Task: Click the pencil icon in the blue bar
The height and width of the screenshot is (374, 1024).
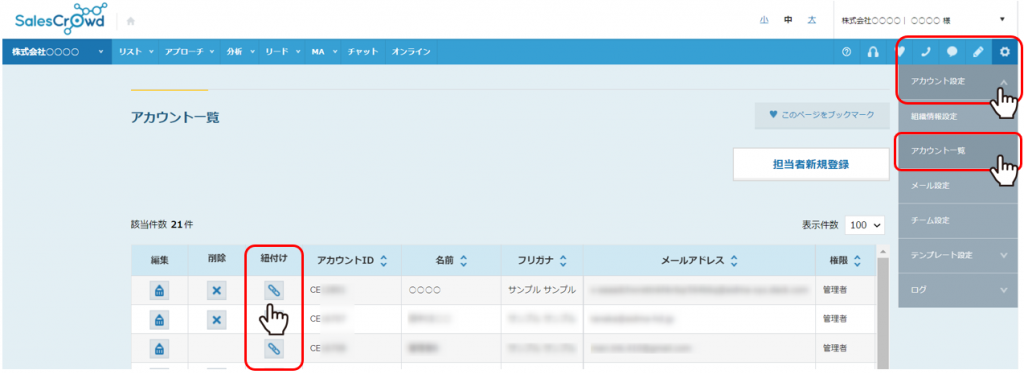Action: click(978, 52)
